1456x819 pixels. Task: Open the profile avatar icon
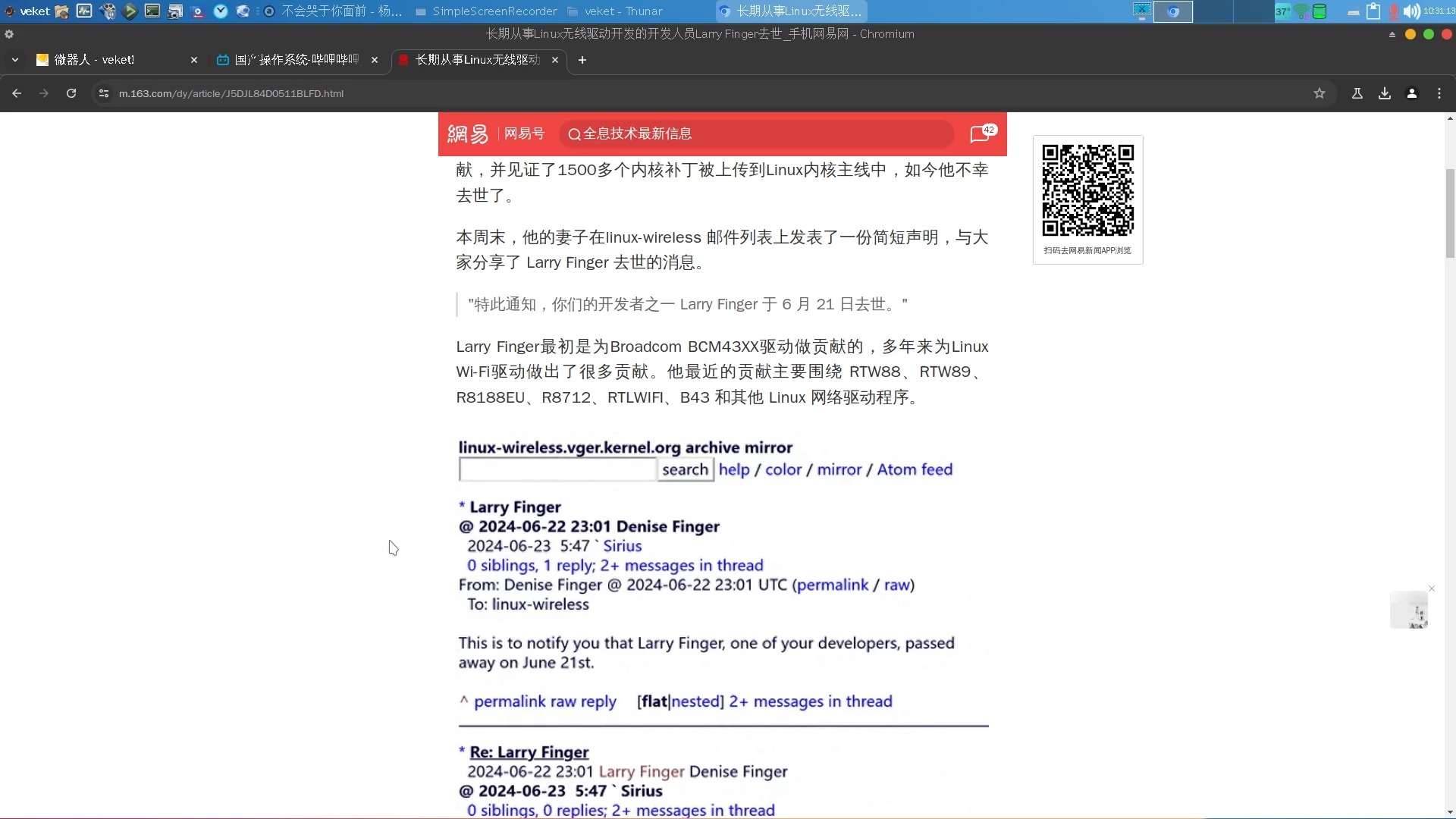coord(1412,93)
